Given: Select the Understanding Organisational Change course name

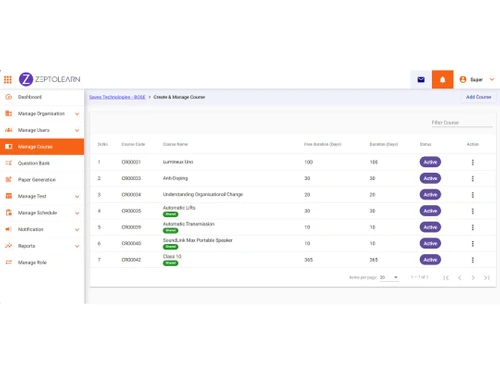Looking at the screenshot, I should [x=203, y=194].
